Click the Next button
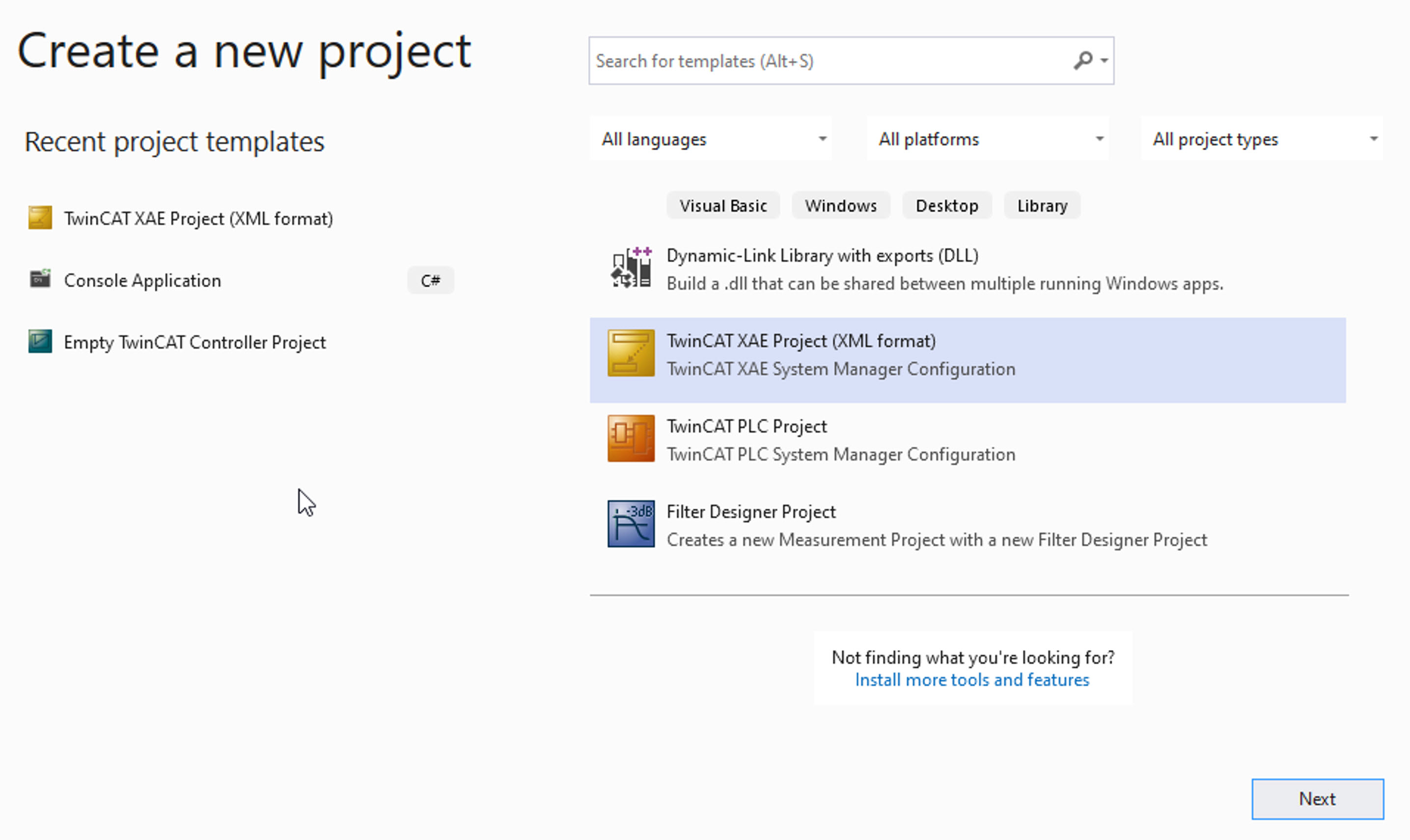 pos(1318,799)
